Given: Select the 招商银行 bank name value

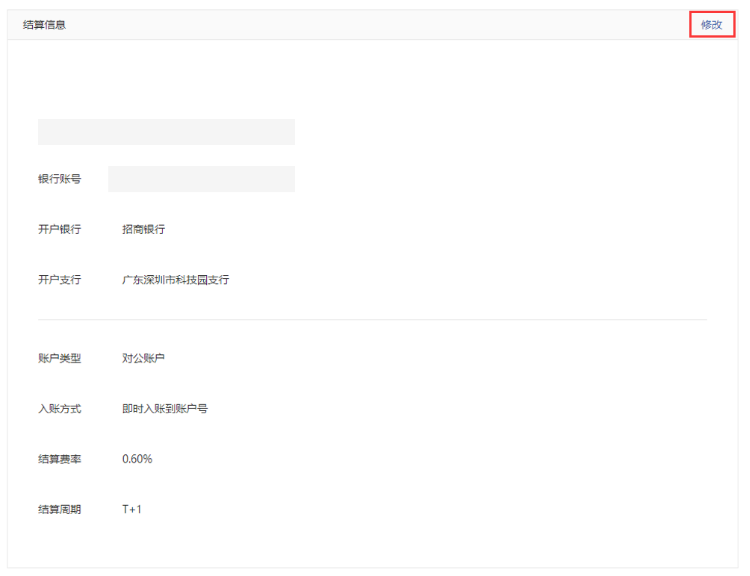Looking at the screenshot, I should point(143,229).
